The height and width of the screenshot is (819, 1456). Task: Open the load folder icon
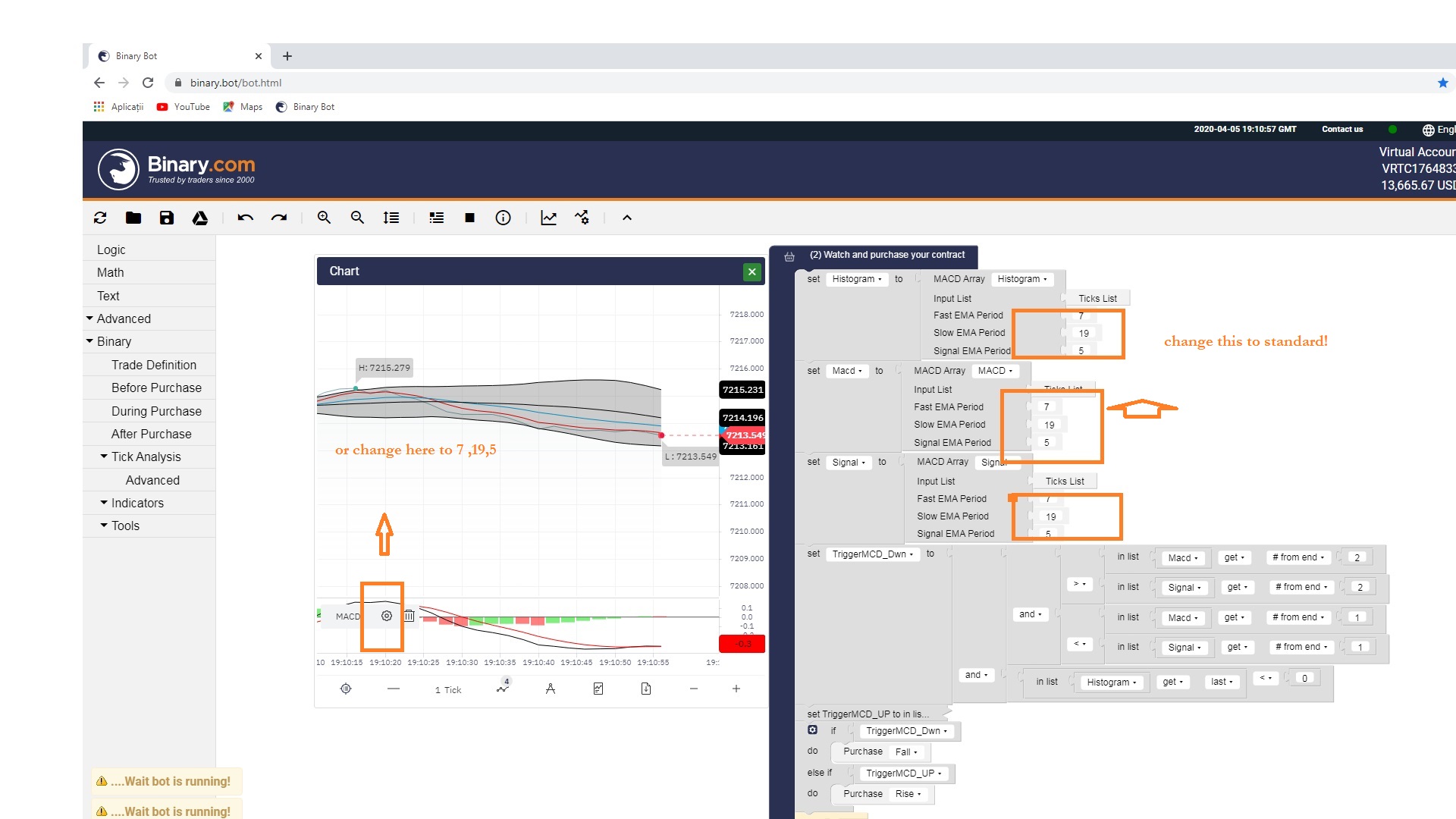[x=133, y=218]
